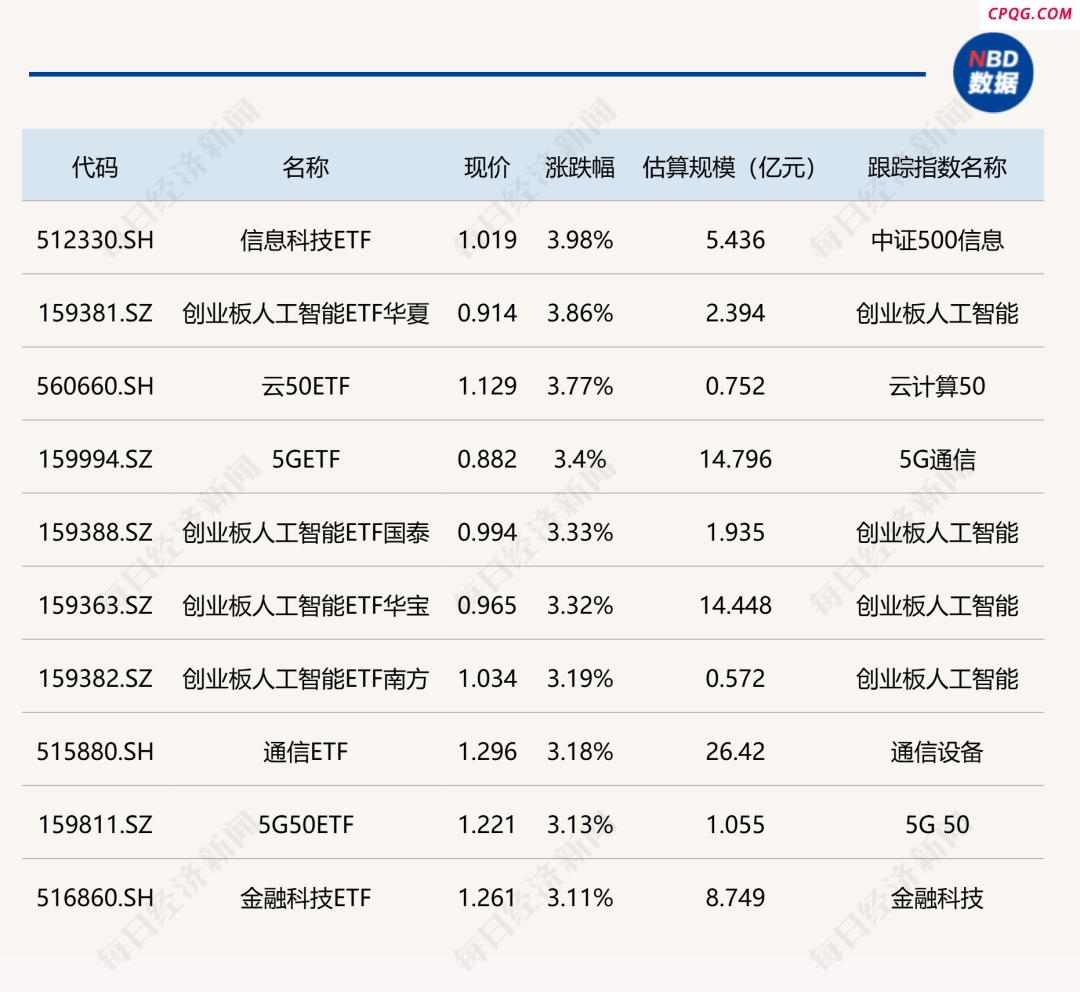Click the change value 3.86%
Viewport: 1080px width, 992px height.
click(x=580, y=313)
